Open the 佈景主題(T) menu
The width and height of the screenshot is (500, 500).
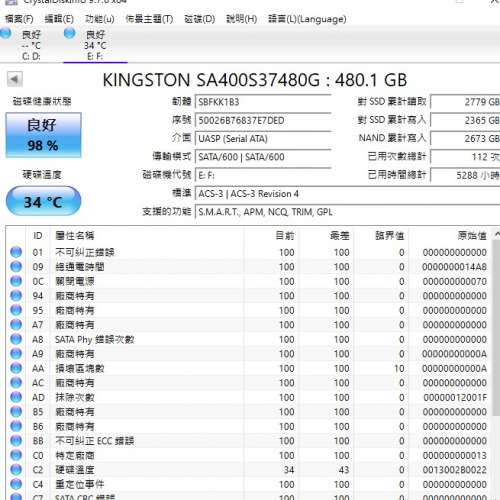coord(149,19)
